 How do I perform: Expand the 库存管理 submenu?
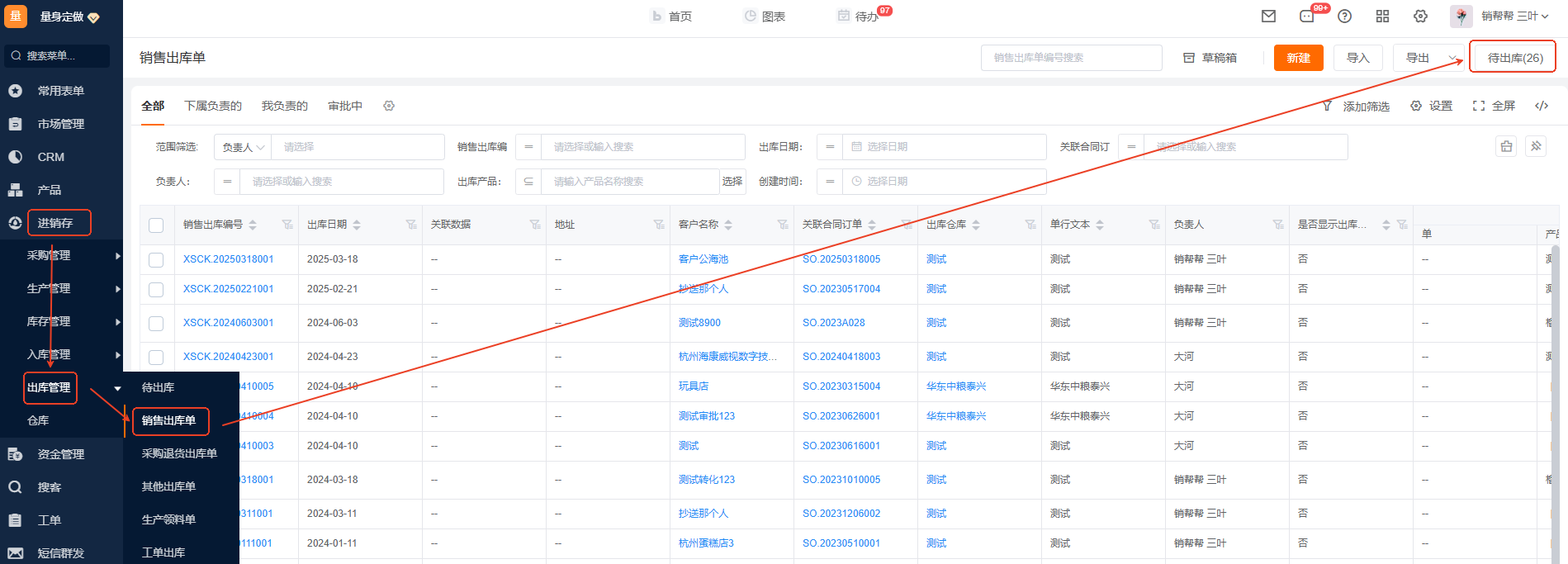pyautogui.click(x=117, y=322)
